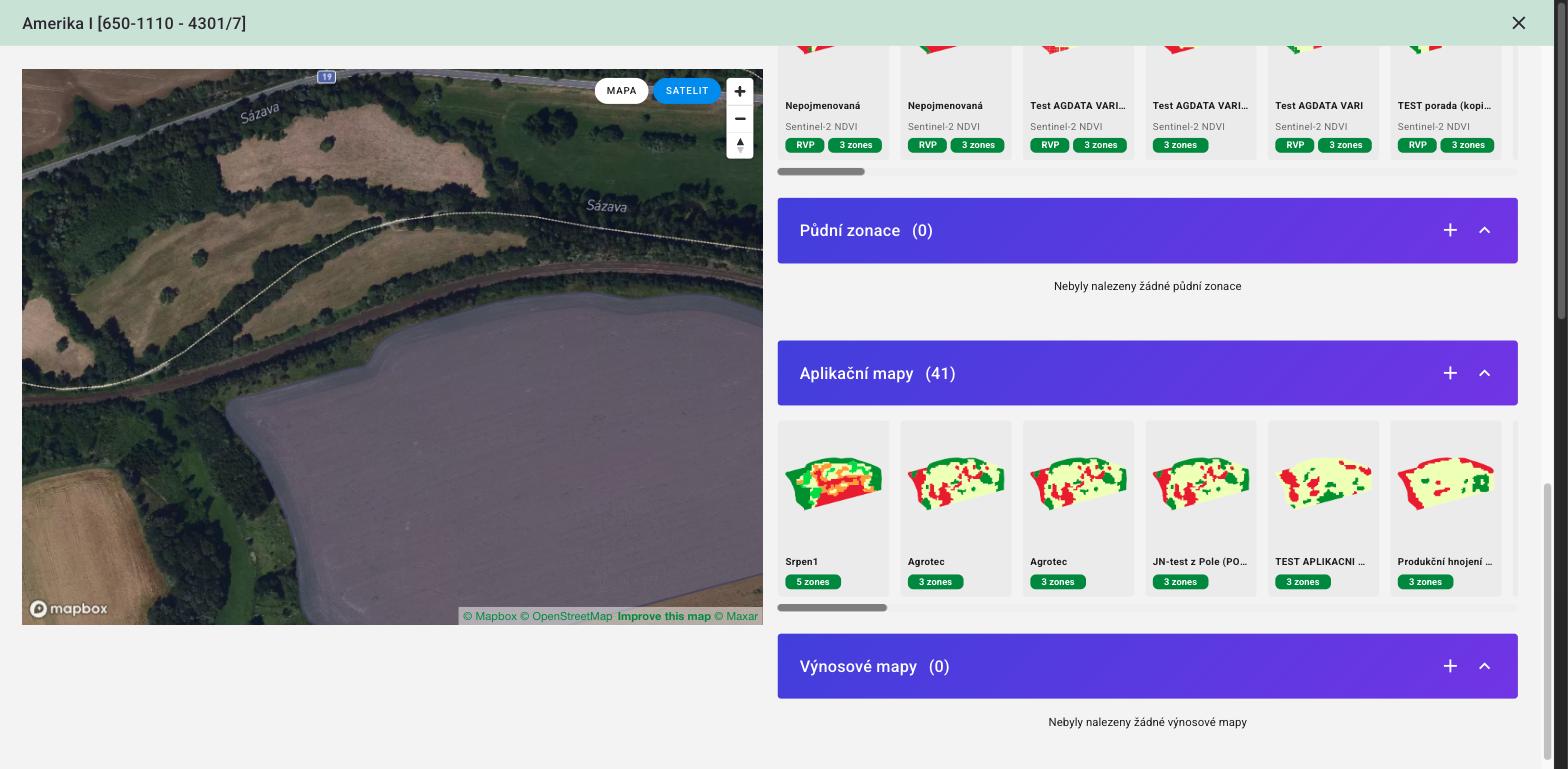
Task: Click the Aplikační mapy (41) heading
Action: [x=877, y=374]
